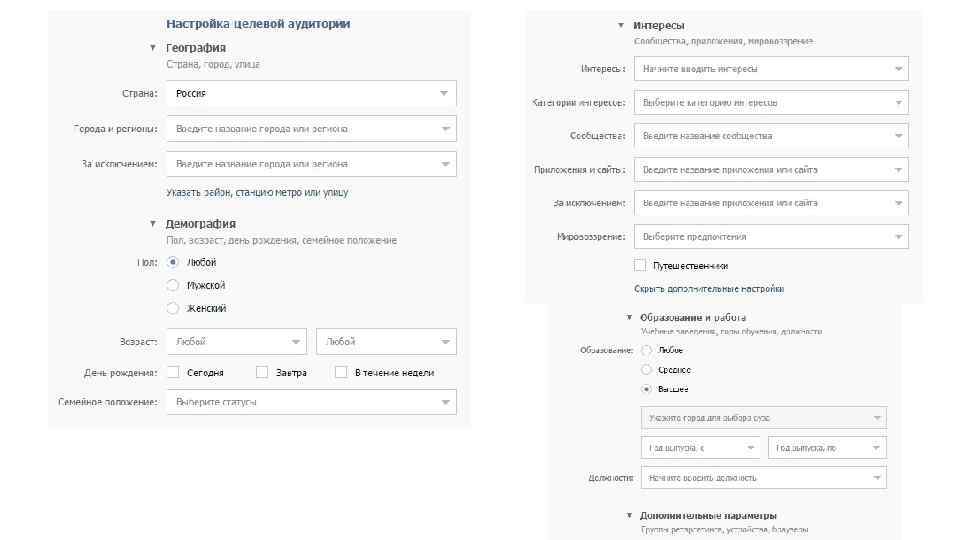Viewport: 960px width, 540px height.
Task: Collapse the Интересы section triangle
Action: point(621,25)
